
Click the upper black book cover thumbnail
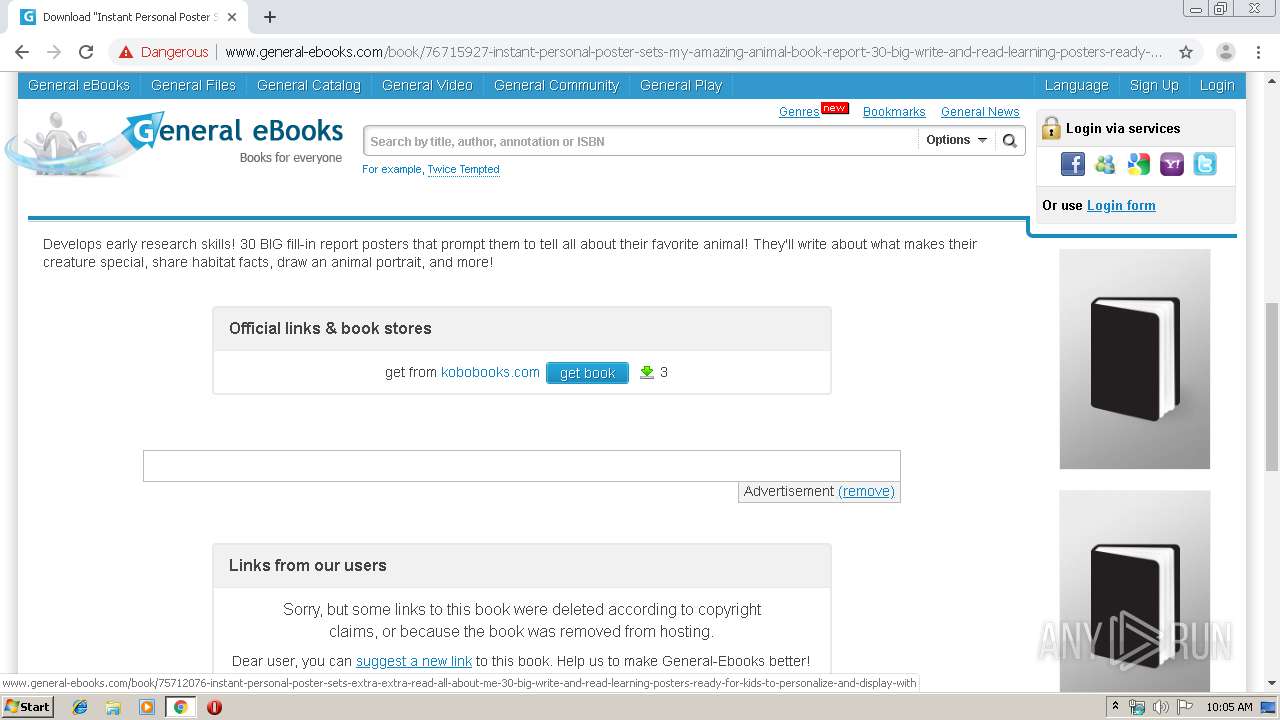1135,359
